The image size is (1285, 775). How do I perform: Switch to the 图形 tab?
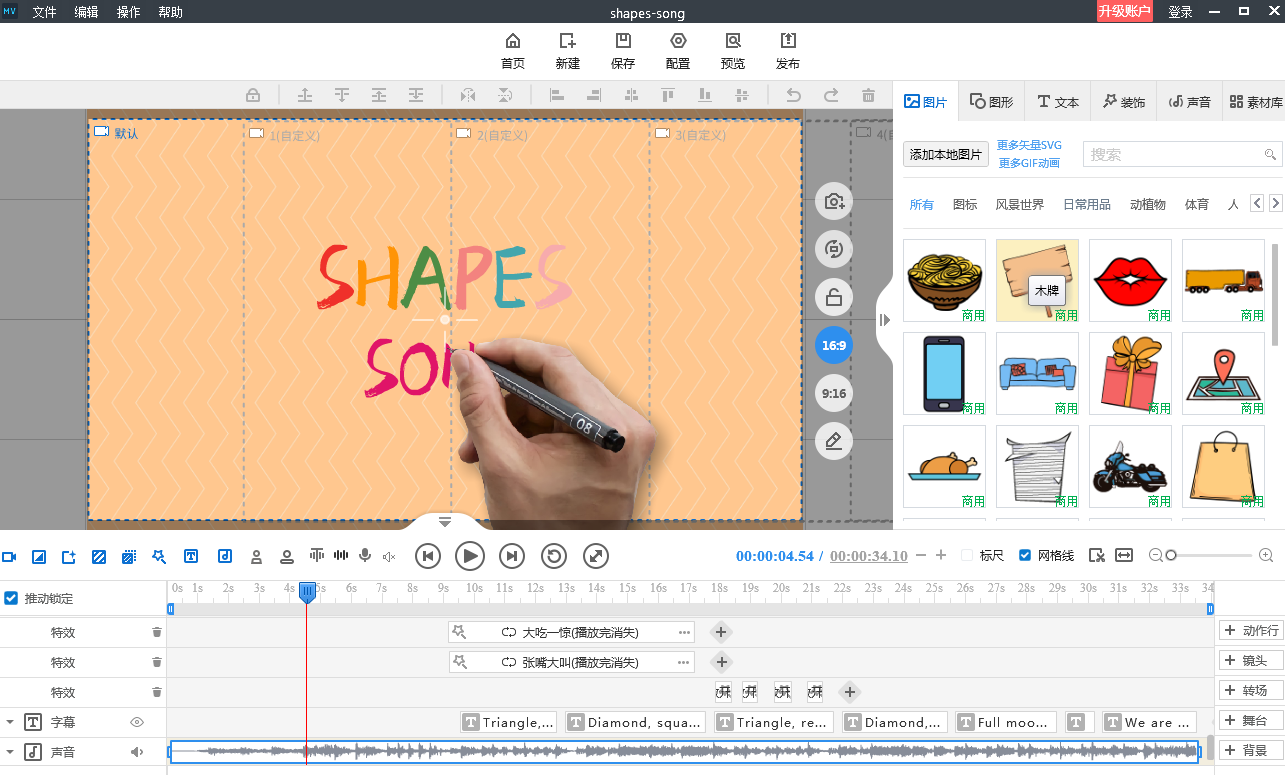[x=991, y=102]
